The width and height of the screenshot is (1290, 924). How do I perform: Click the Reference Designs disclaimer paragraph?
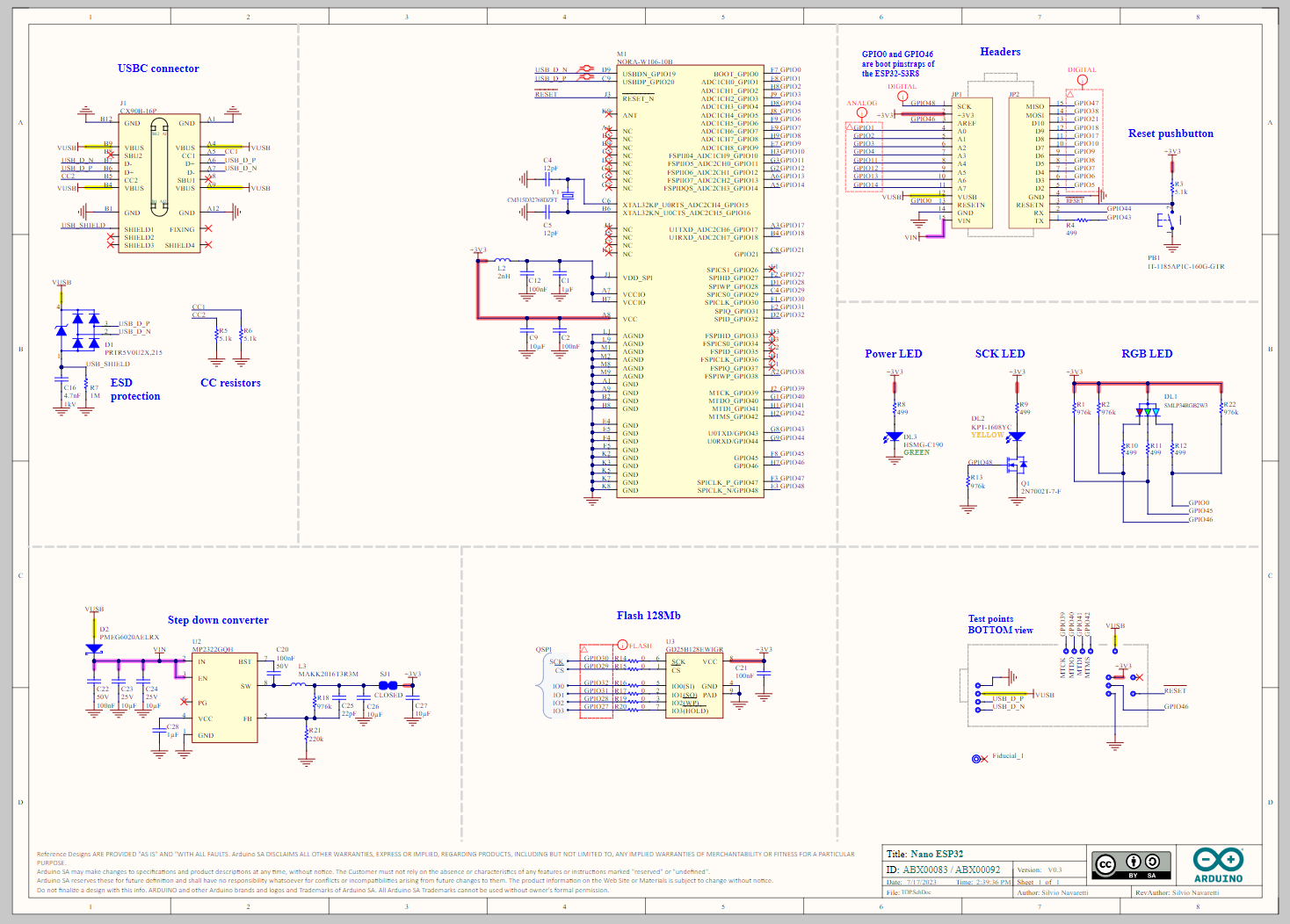[446, 871]
